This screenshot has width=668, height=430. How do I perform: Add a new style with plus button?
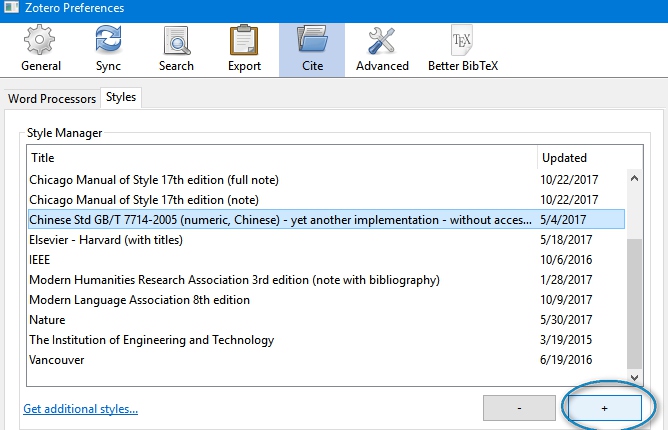point(605,408)
